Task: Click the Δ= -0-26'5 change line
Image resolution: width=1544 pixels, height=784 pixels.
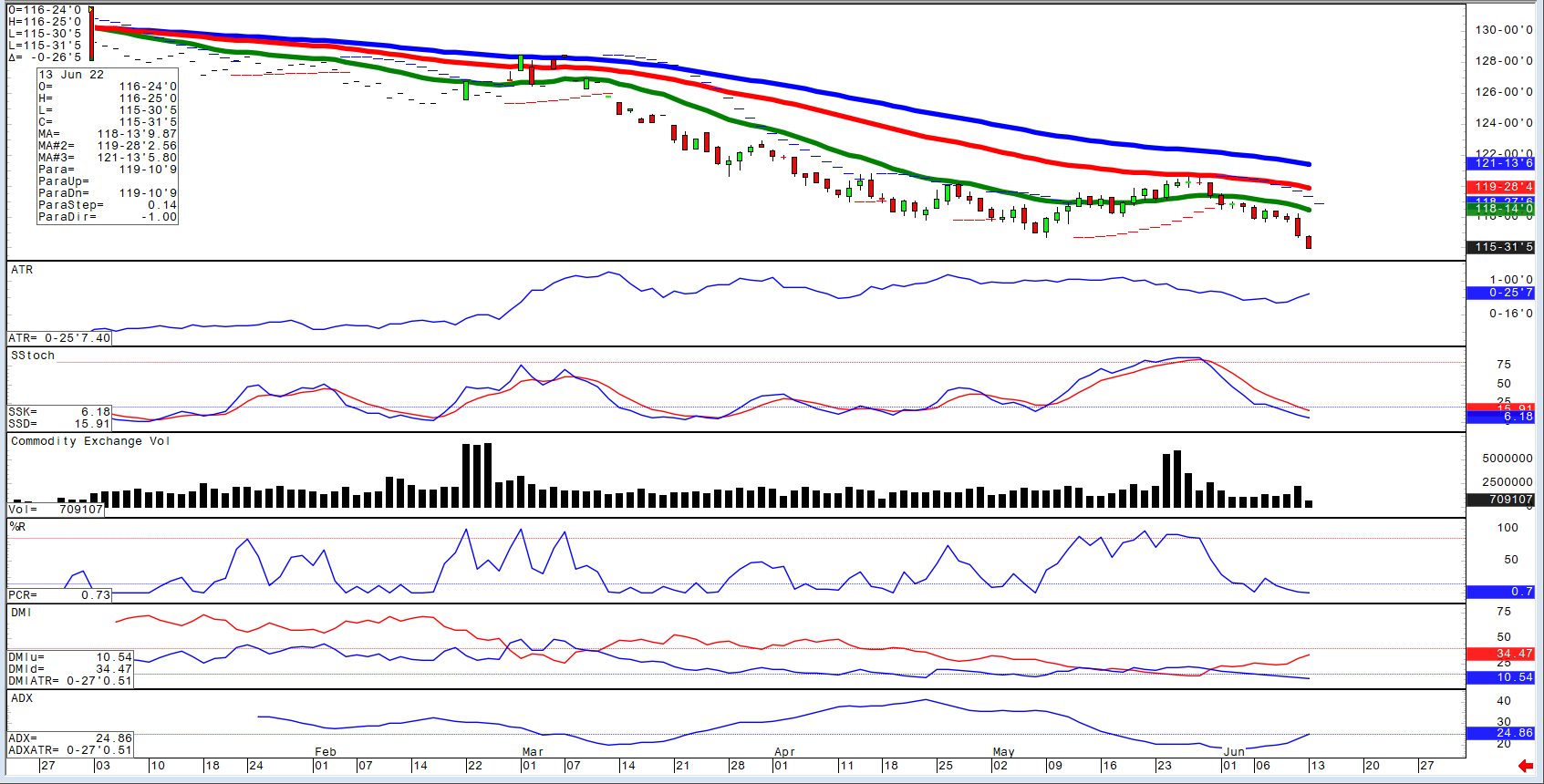Action: click(45, 57)
